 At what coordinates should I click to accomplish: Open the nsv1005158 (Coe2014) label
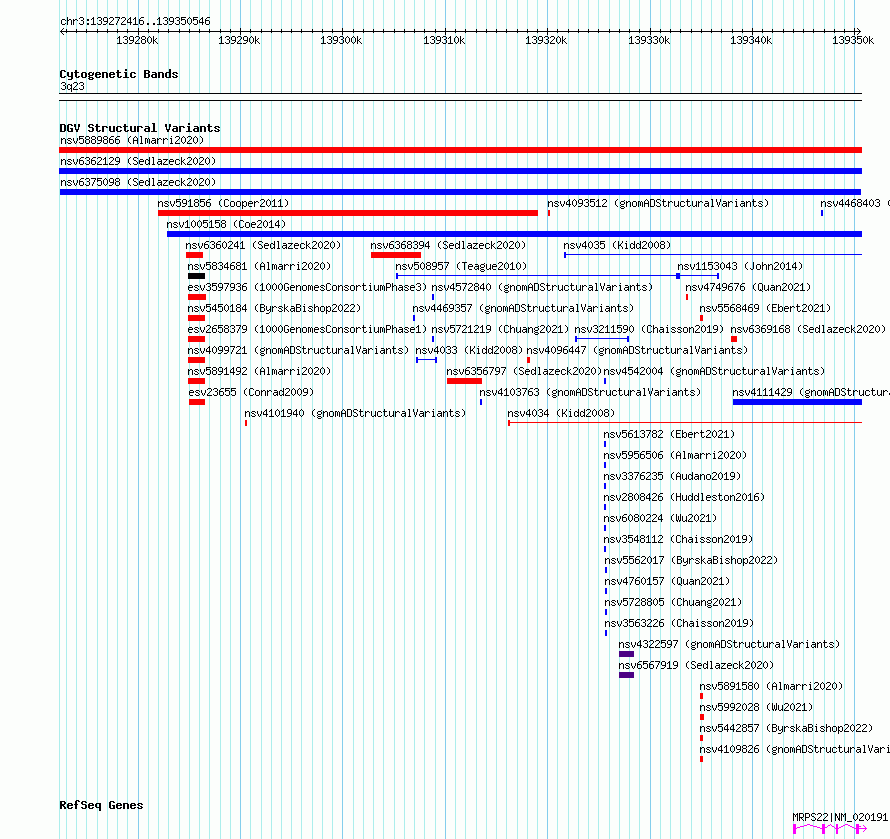tap(226, 224)
